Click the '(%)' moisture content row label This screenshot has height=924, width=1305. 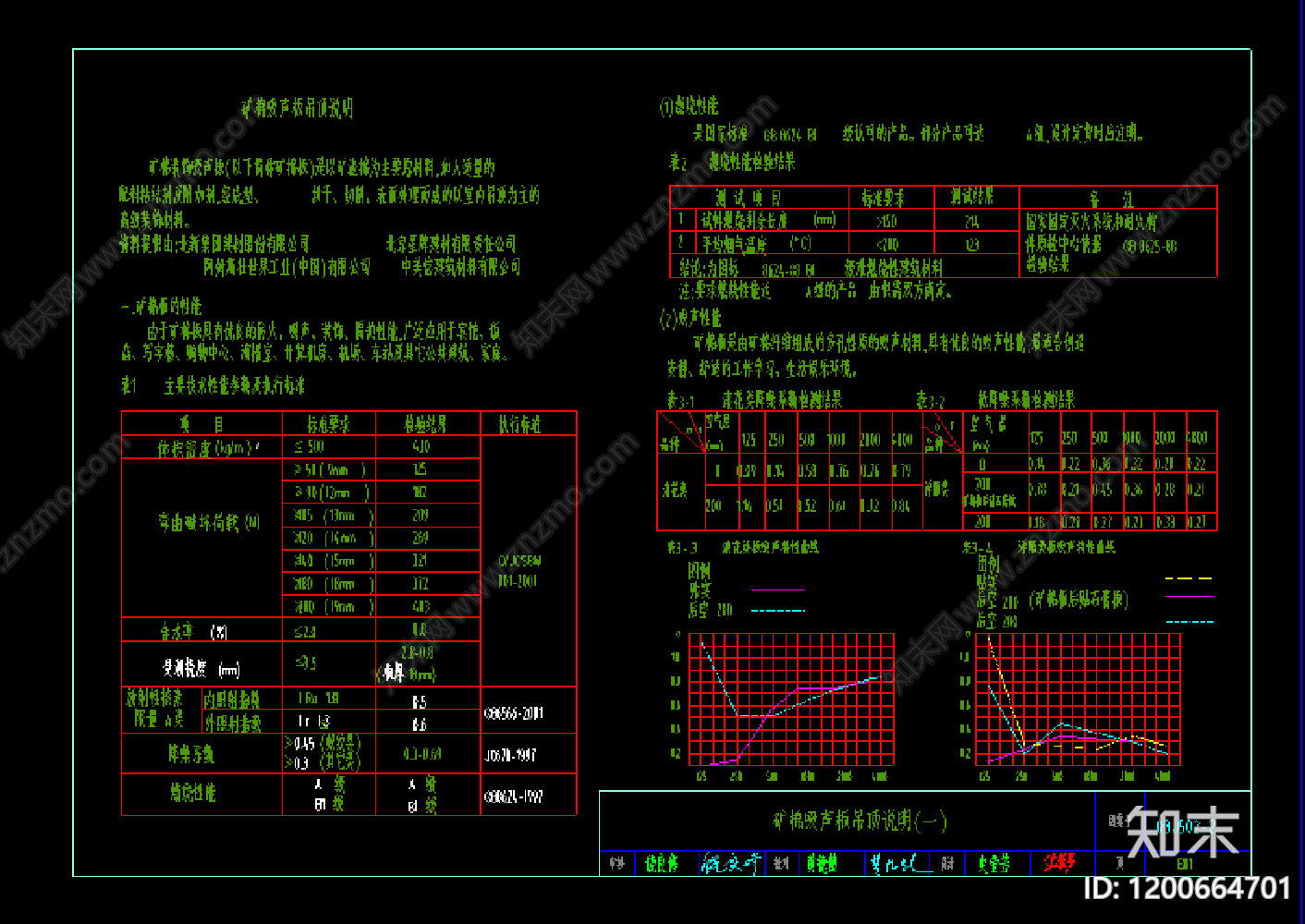[x=193, y=632]
